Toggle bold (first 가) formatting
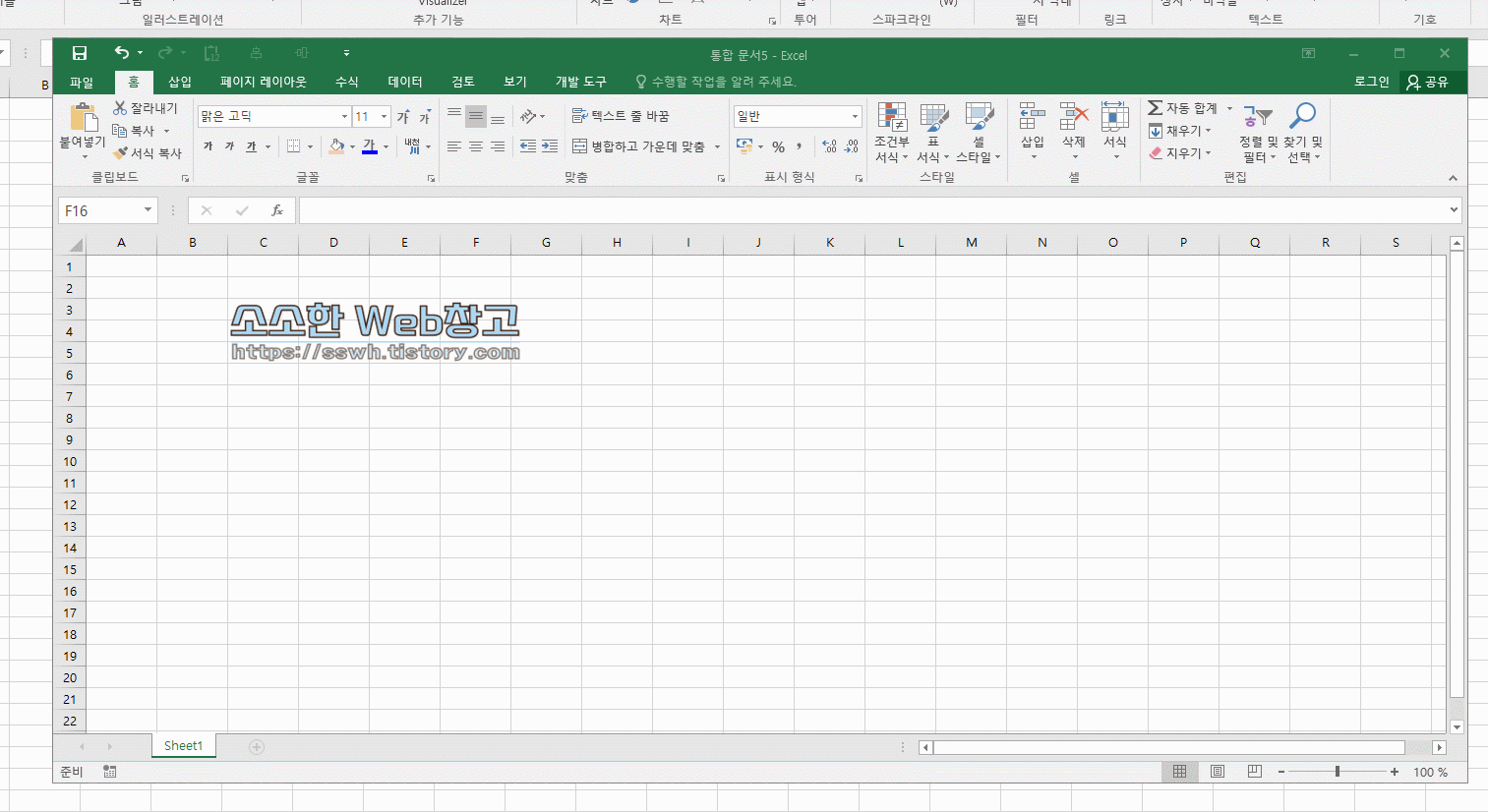1488x812 pixels. pos(208,146)
